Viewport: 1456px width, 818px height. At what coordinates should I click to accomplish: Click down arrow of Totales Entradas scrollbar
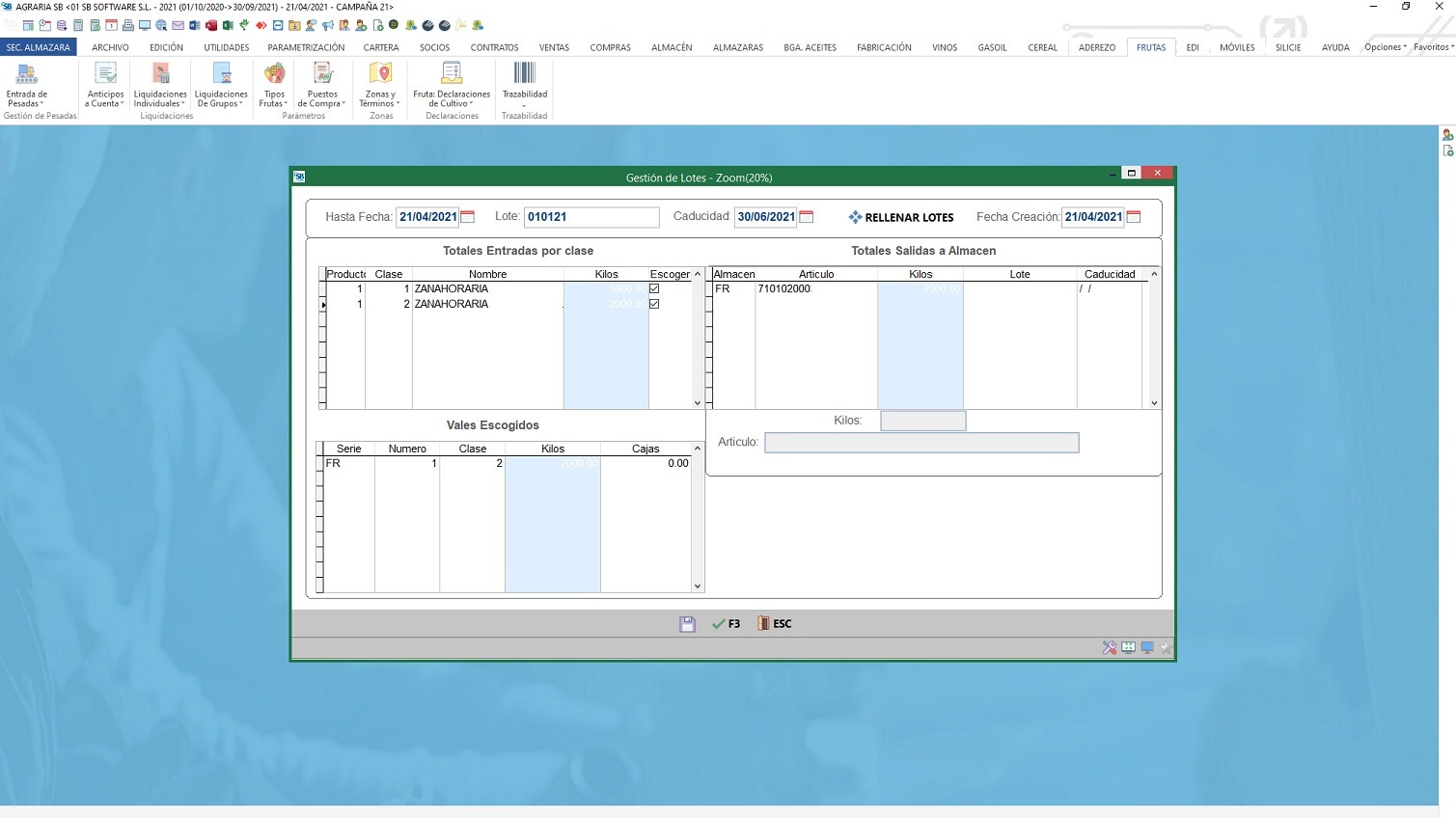coord(698,403)
